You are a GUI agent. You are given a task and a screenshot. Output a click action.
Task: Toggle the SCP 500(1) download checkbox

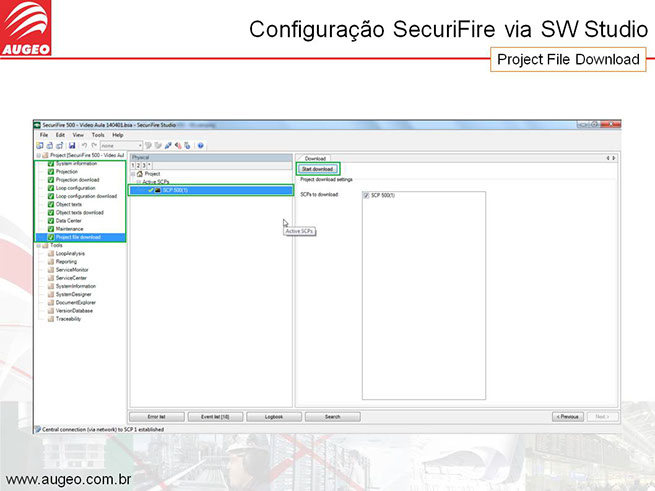366,195
